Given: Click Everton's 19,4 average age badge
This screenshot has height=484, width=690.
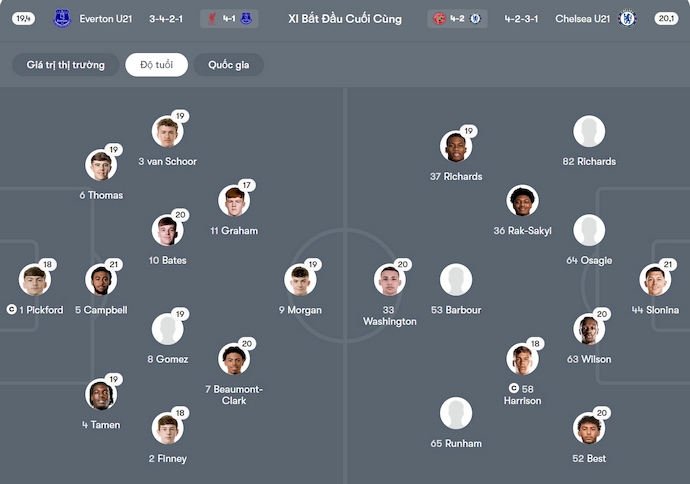Looking at the screenshot, I should coord(24,18).
